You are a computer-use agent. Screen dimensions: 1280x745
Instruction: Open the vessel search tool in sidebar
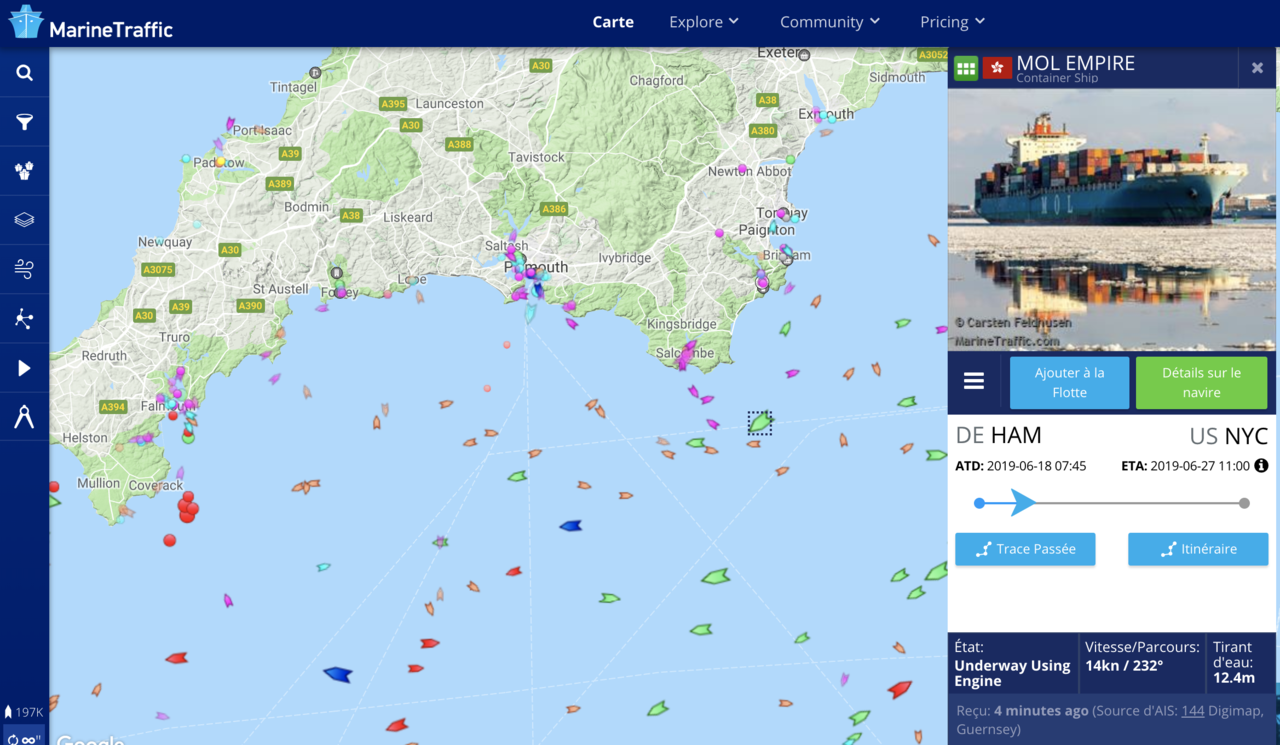tap(24, 73)
